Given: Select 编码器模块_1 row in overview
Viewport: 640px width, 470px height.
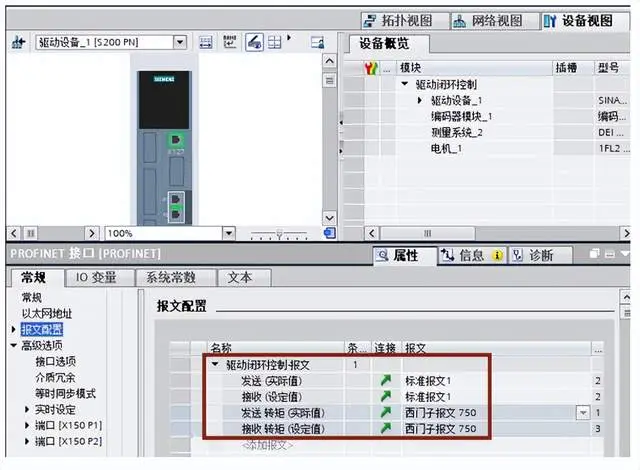Looking at the screenshot, I should coord(486,116).
